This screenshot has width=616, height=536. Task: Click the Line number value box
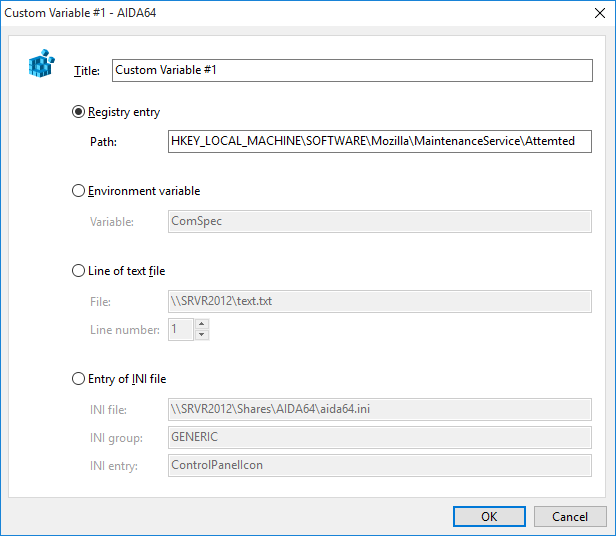pyautogui.click(x=181, y=329)
